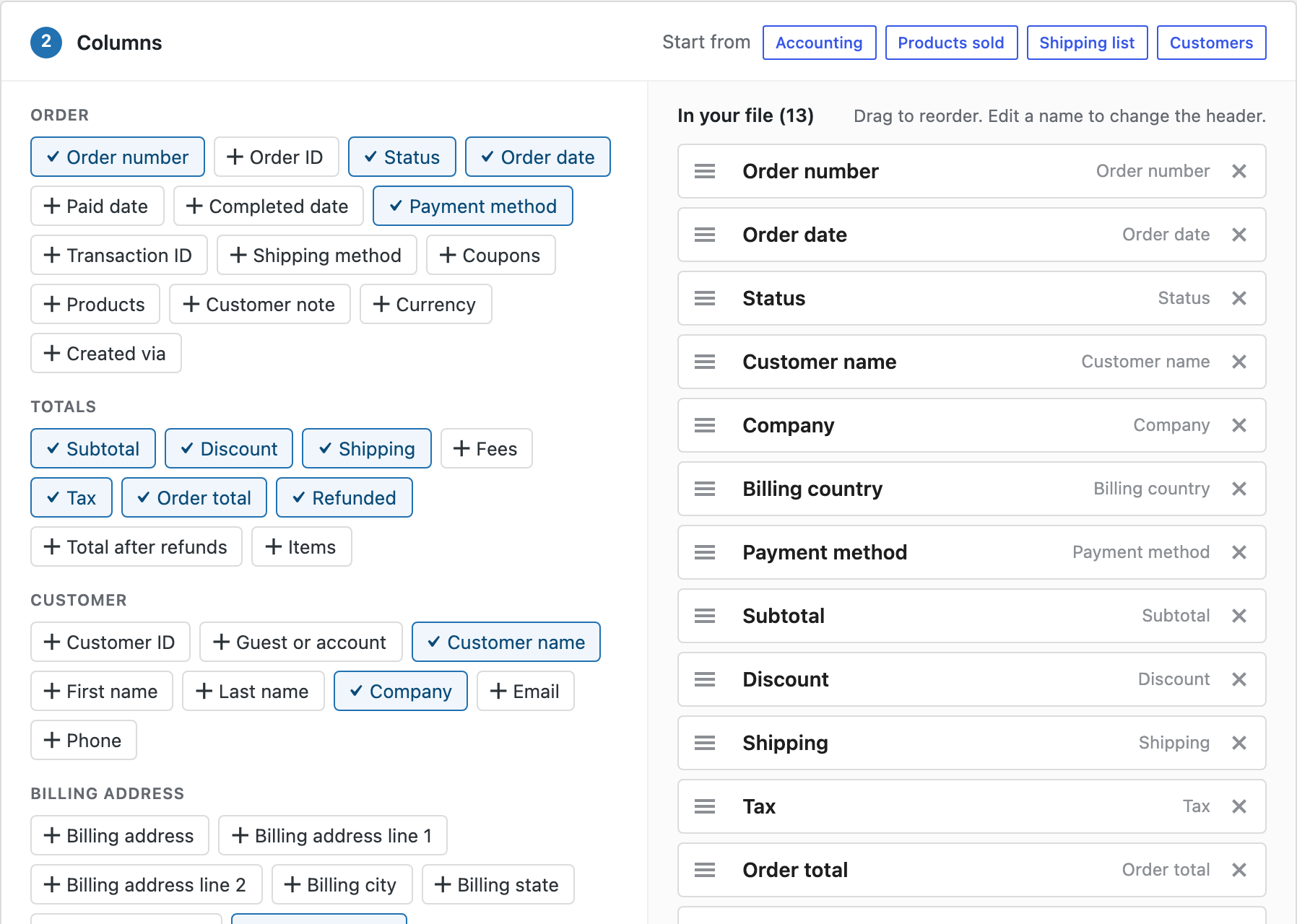The width and height of the screenshot is (1297, 924).
Task: Click the drag handle beside Subtotal
Action: 705,616
